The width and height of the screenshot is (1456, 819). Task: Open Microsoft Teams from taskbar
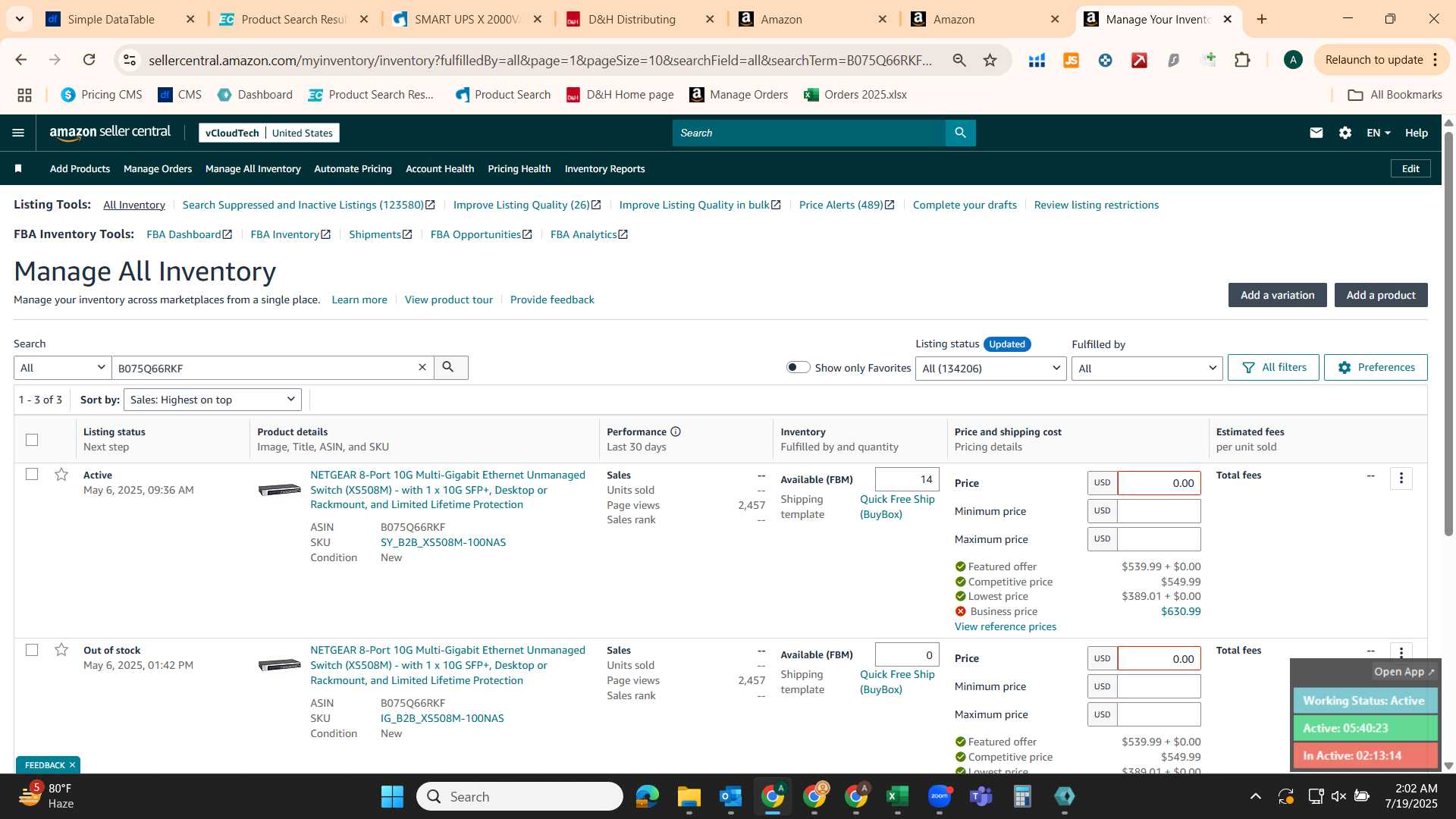click(981, 796)
